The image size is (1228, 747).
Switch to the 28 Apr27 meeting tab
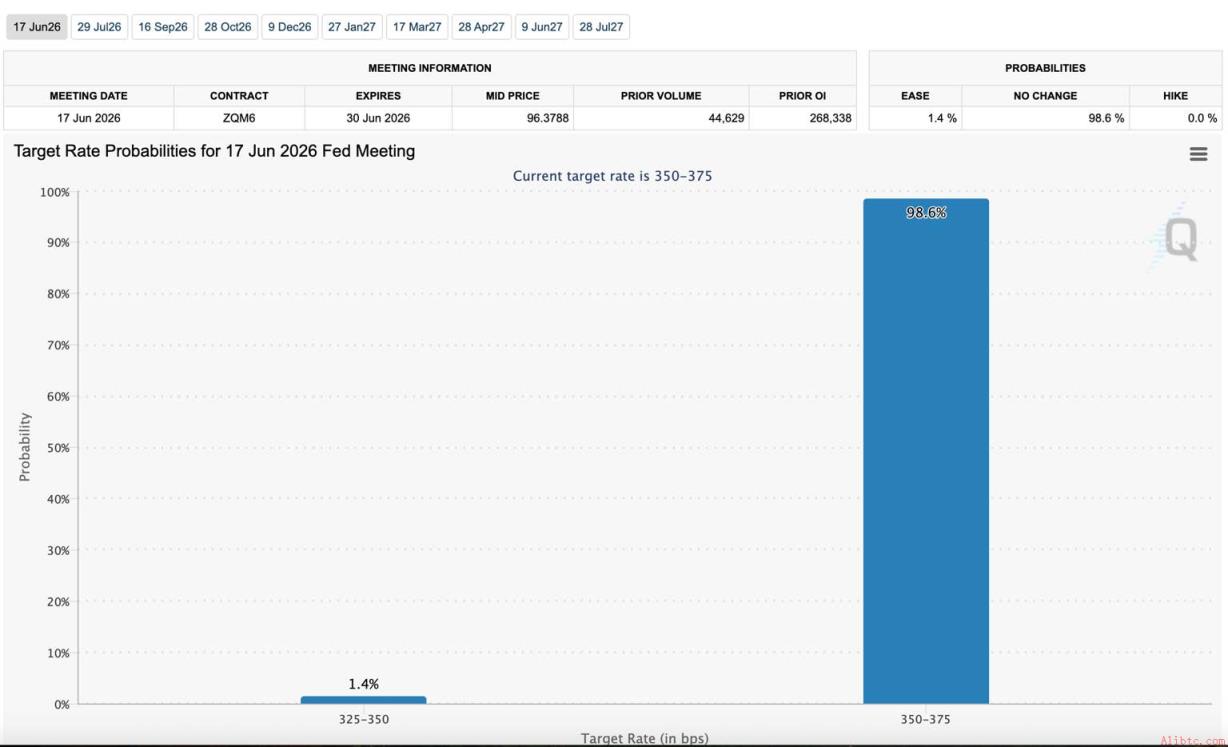[x=481, y=27]
